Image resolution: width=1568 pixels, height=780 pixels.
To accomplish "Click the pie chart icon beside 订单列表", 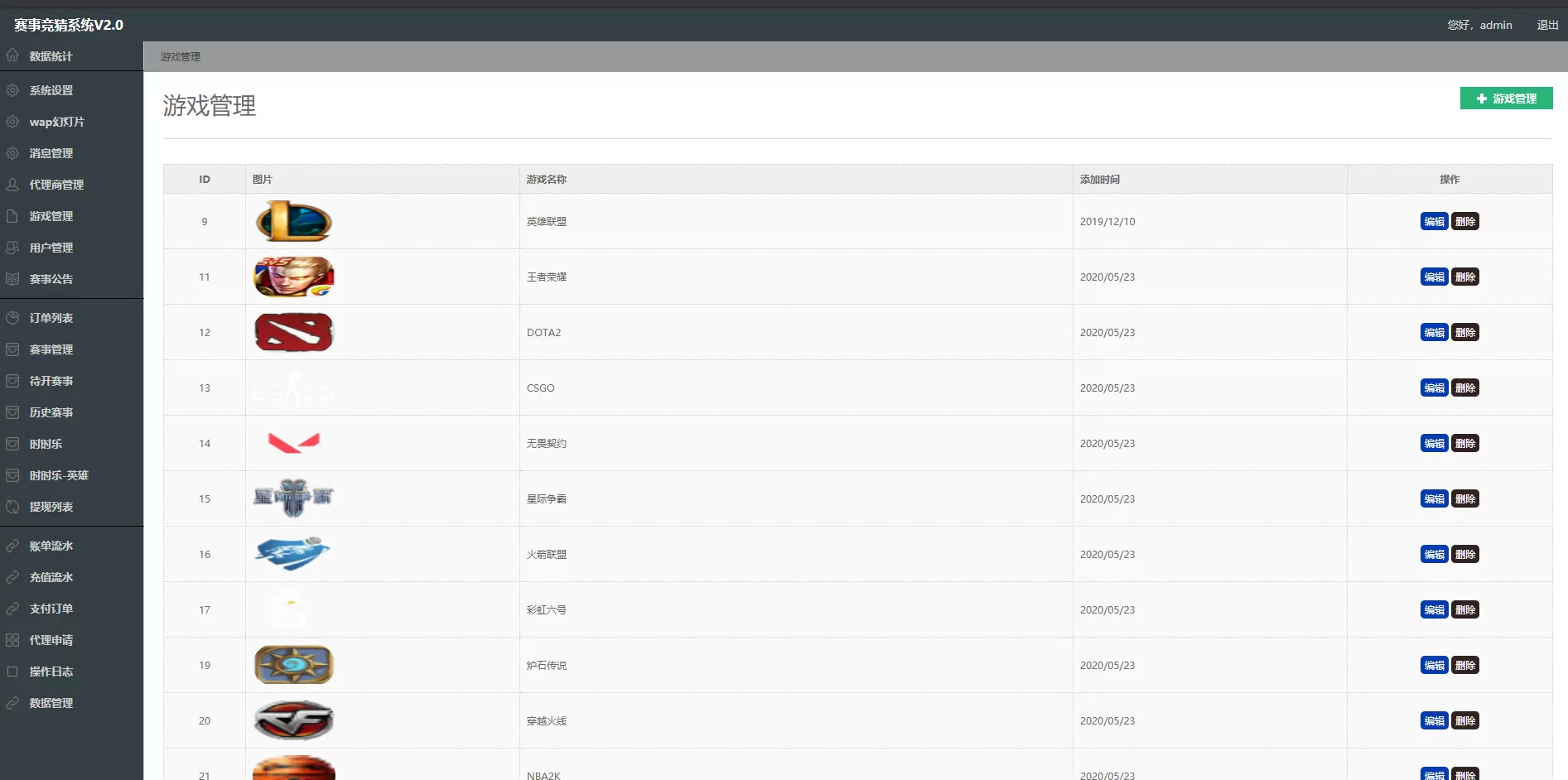I will (x=12, y=318).
